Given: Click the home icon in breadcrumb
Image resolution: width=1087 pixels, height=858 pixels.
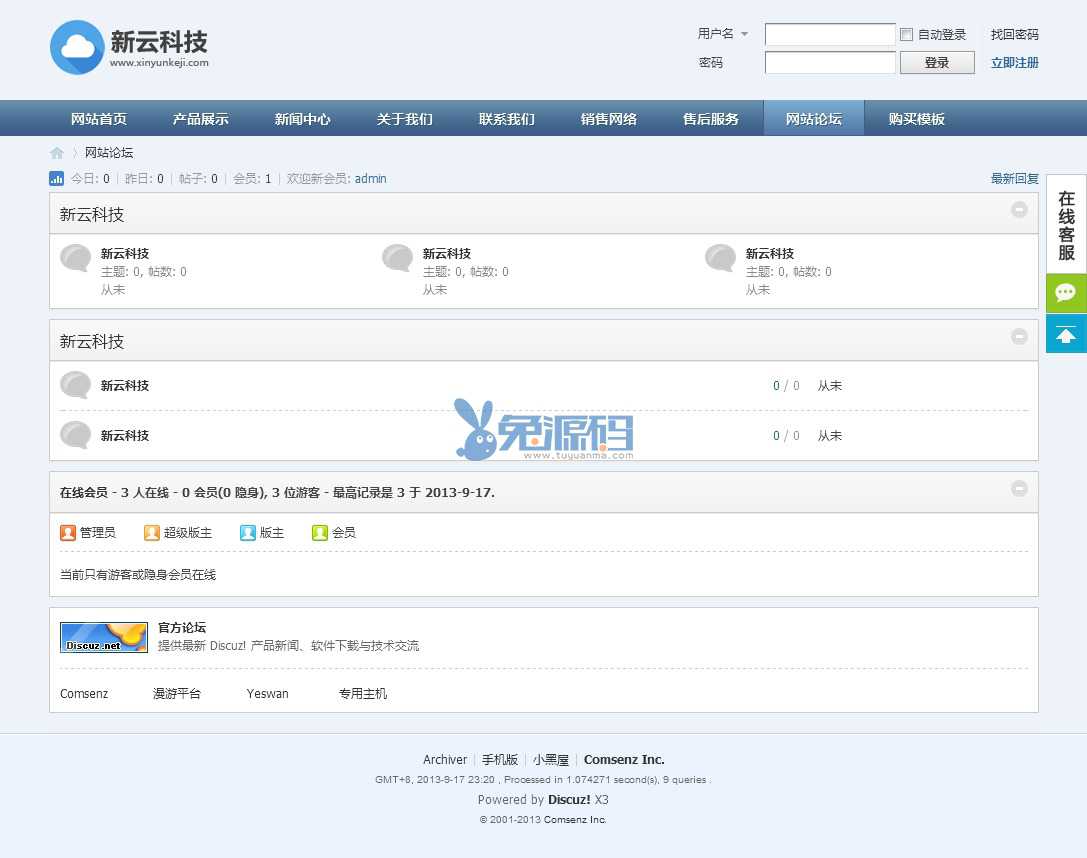Looking at the screenshot, I should pyautogui.click(x=57, y=153).
